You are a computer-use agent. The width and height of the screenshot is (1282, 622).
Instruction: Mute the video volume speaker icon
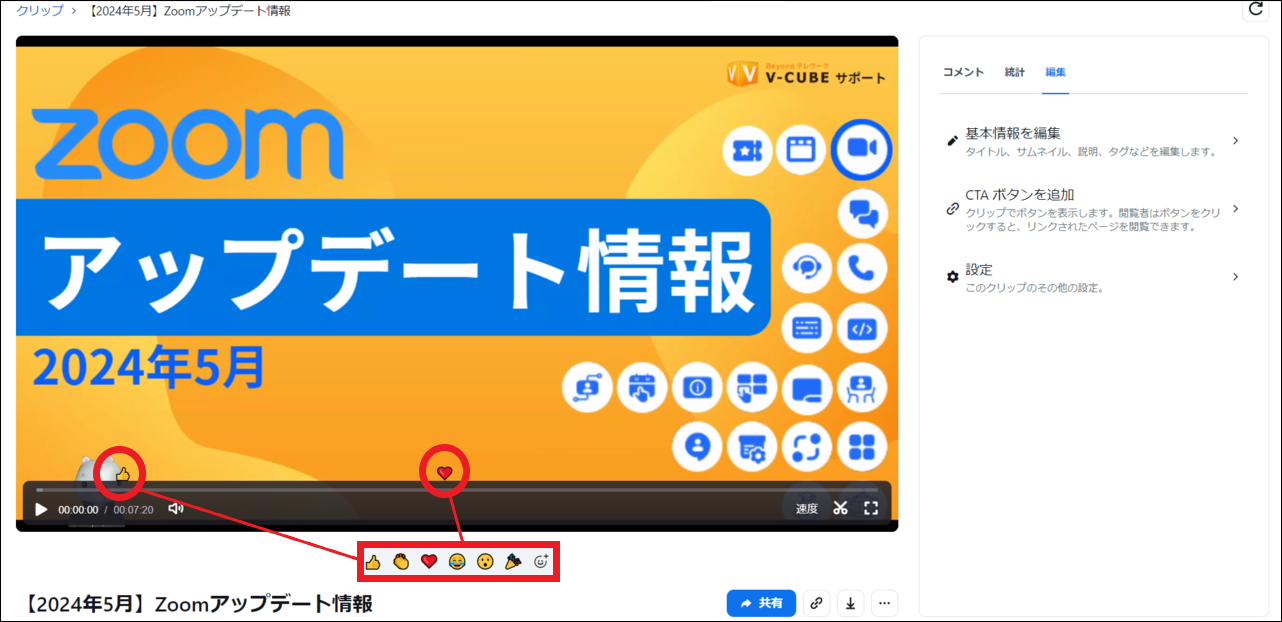tap(176, 509)
